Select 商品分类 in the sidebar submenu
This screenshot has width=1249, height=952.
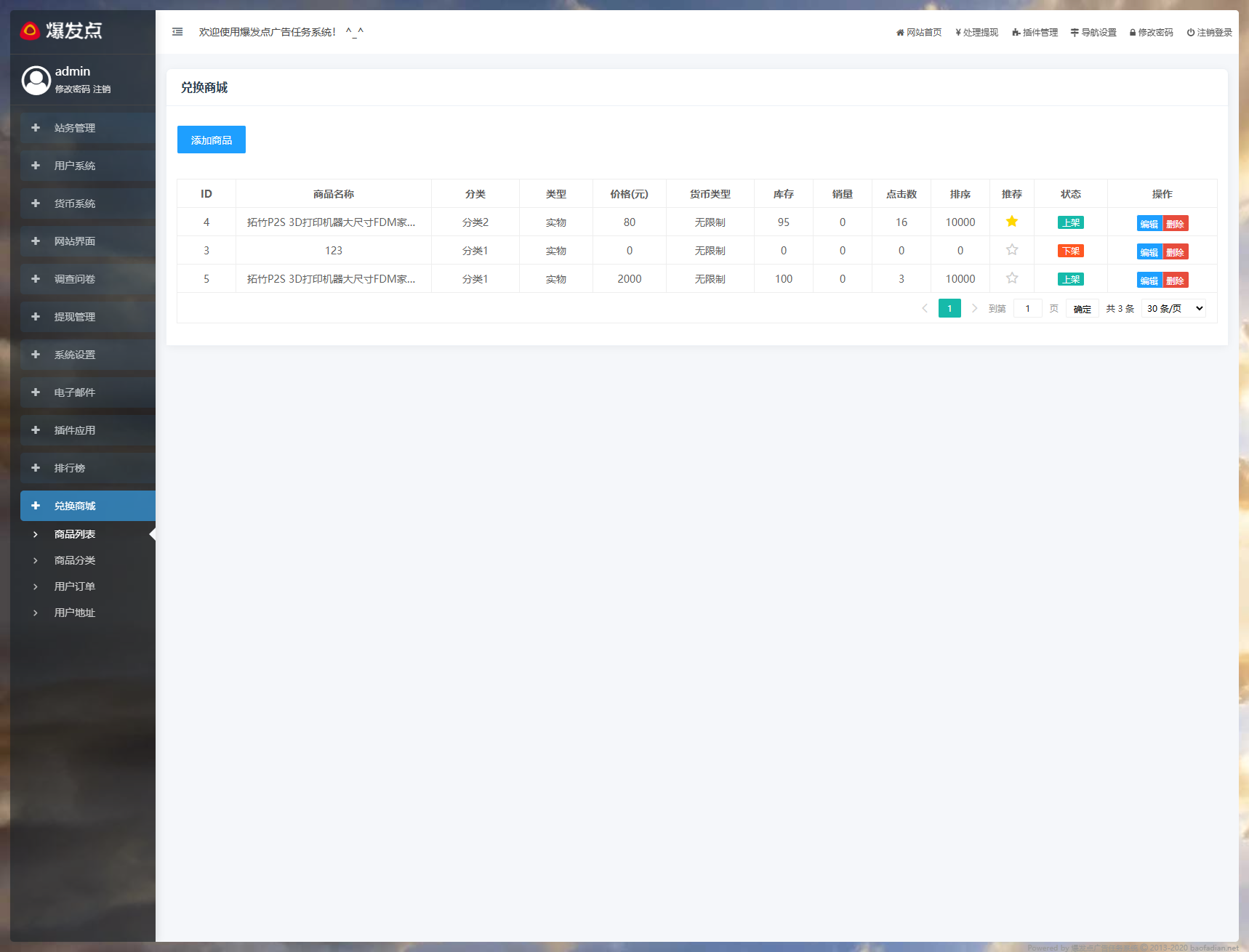(75, 560)
